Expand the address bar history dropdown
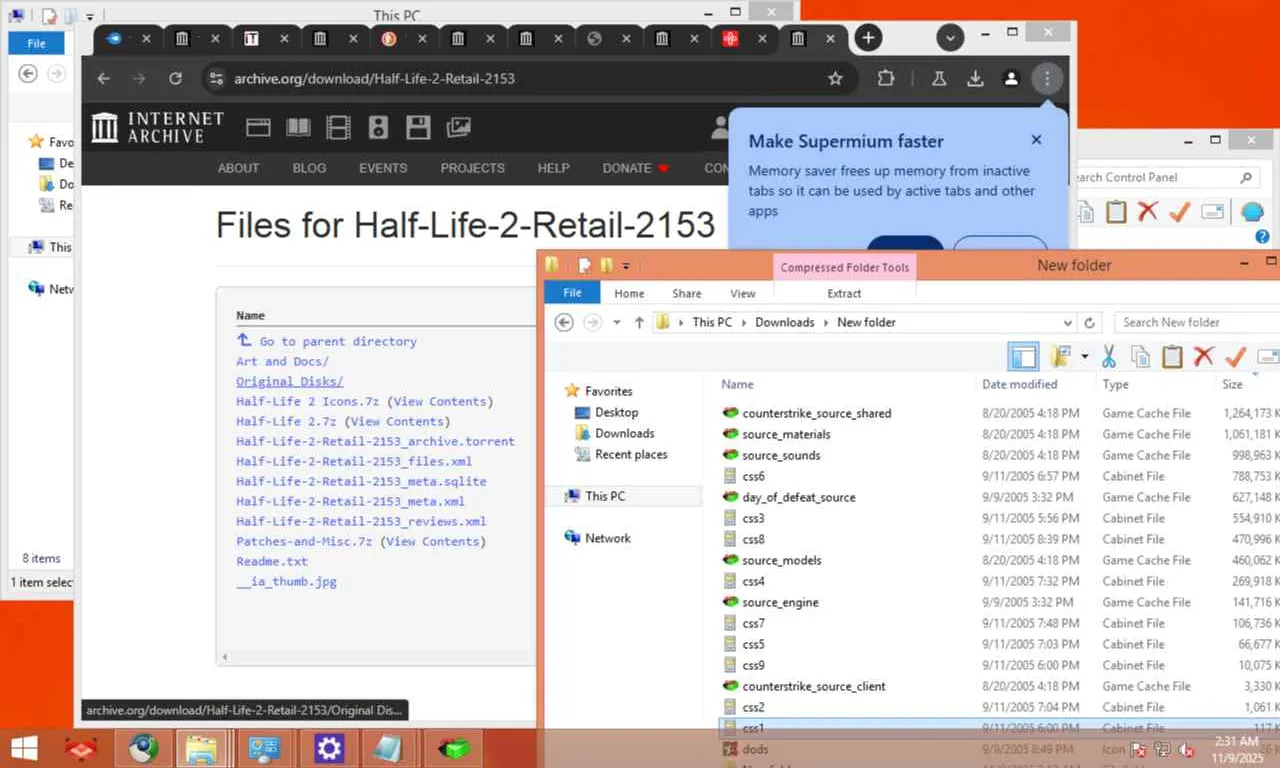 tap(1069, 322)
